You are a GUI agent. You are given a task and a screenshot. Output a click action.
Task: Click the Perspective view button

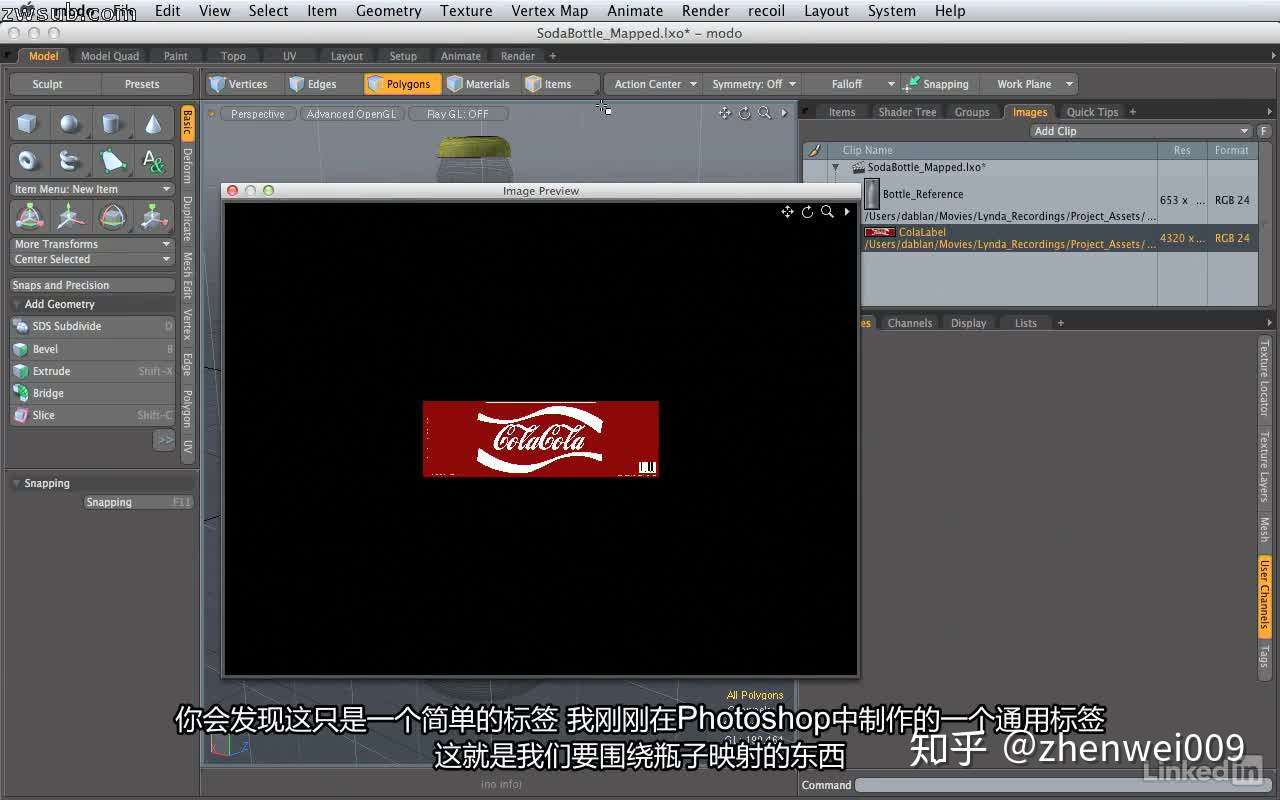258,114
